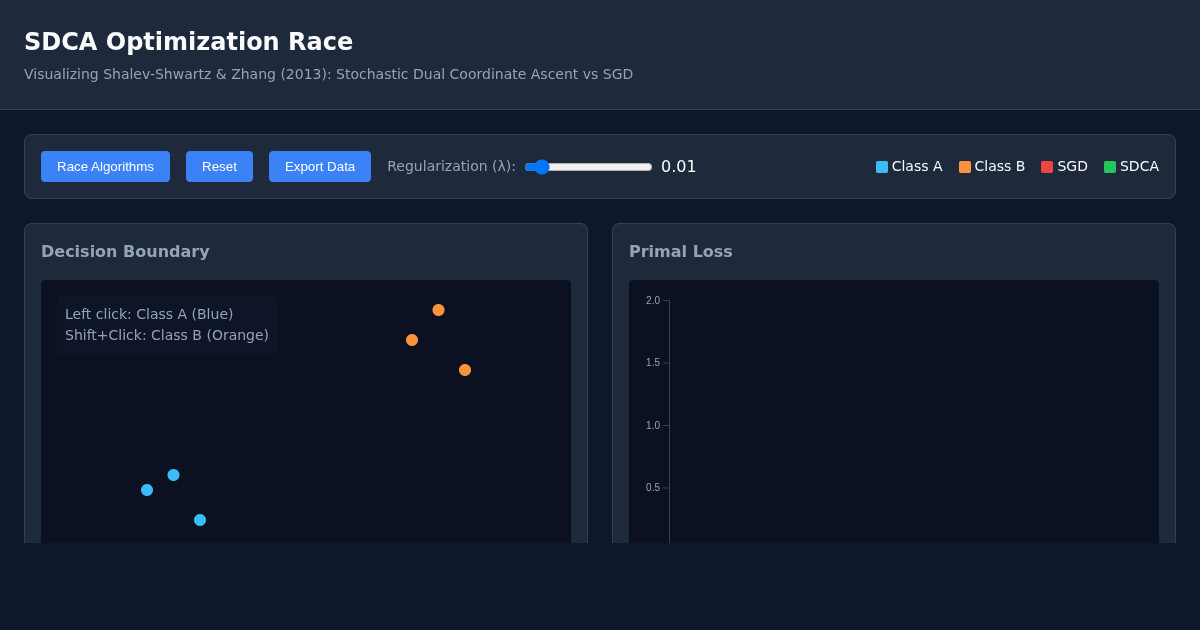Click the 2.0 axis tick label
Image resolution: width=1200 pixels, height=630 pixels.
tap(653, 300)
